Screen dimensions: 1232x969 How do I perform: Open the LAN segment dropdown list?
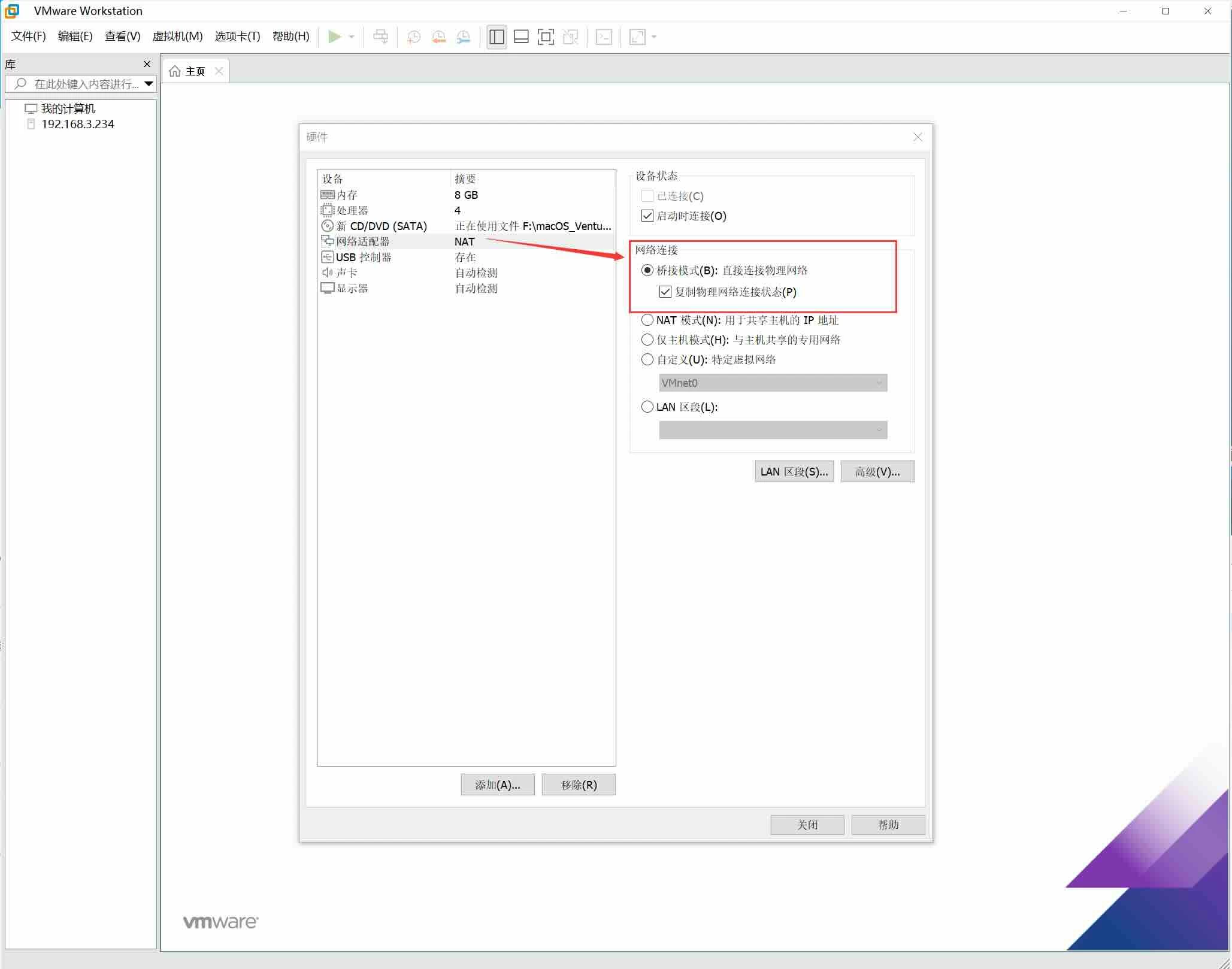(773, 430)
